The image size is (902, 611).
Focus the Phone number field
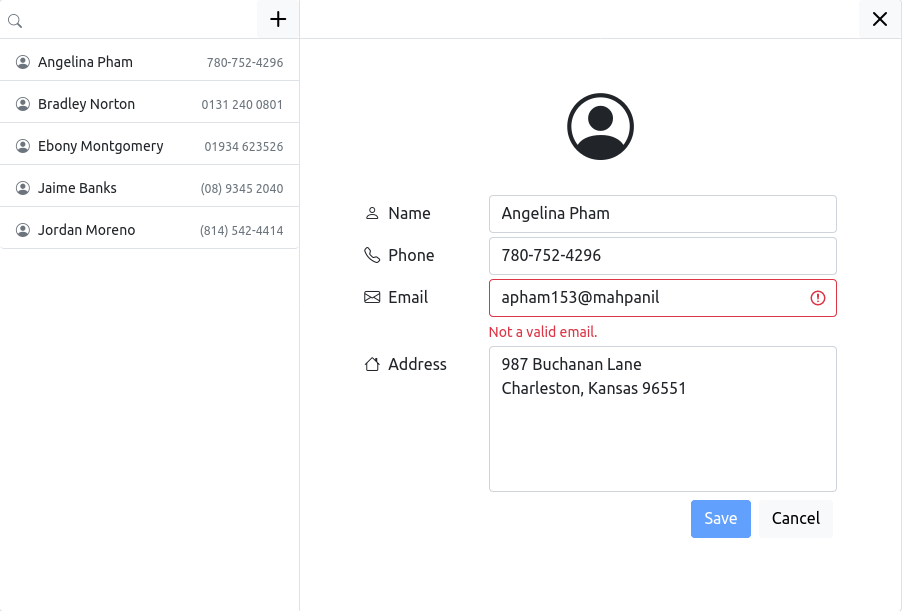(662, 255)
